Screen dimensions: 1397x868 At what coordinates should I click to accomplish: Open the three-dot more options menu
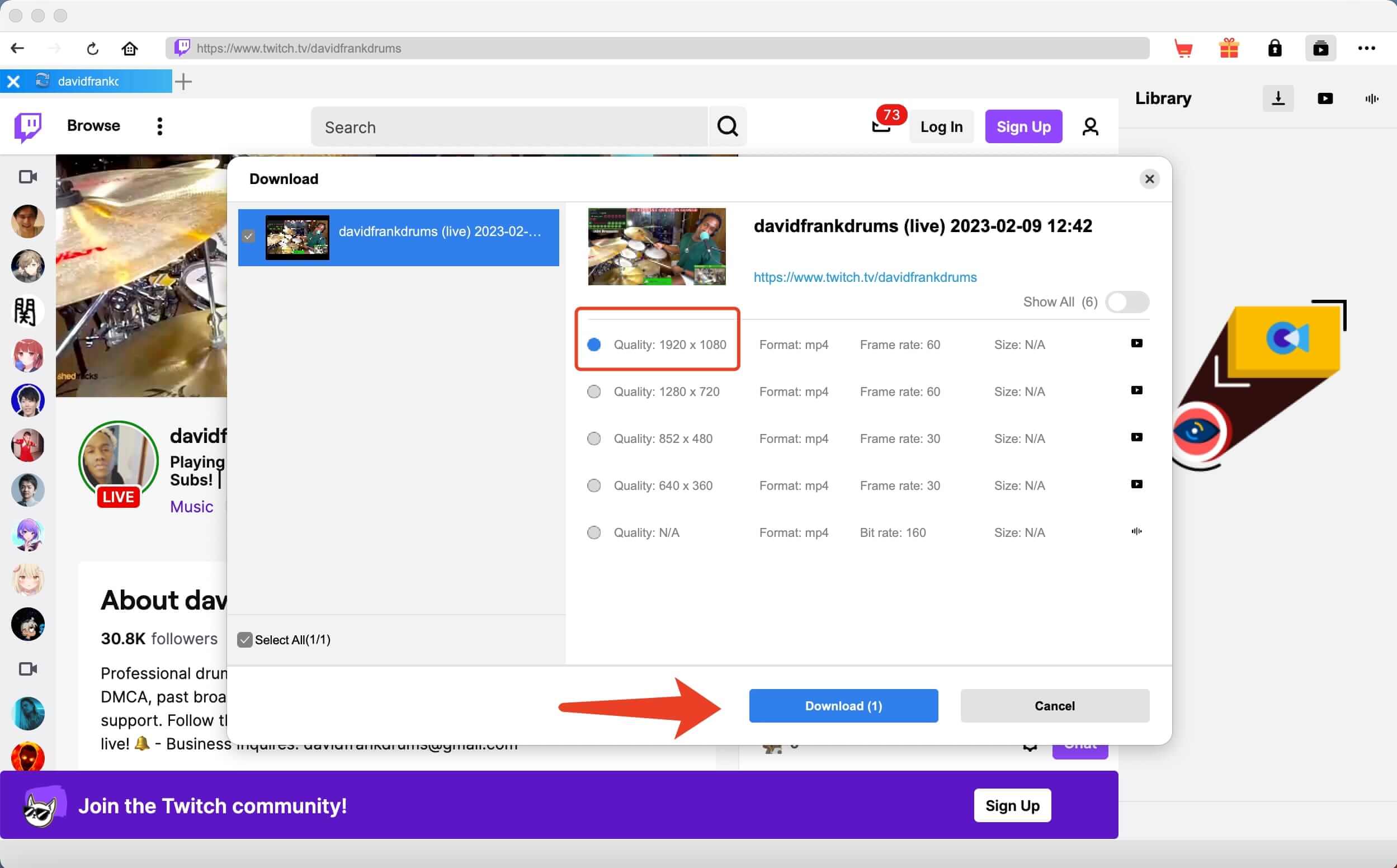pyautogui.click(x=1366, y=48)
